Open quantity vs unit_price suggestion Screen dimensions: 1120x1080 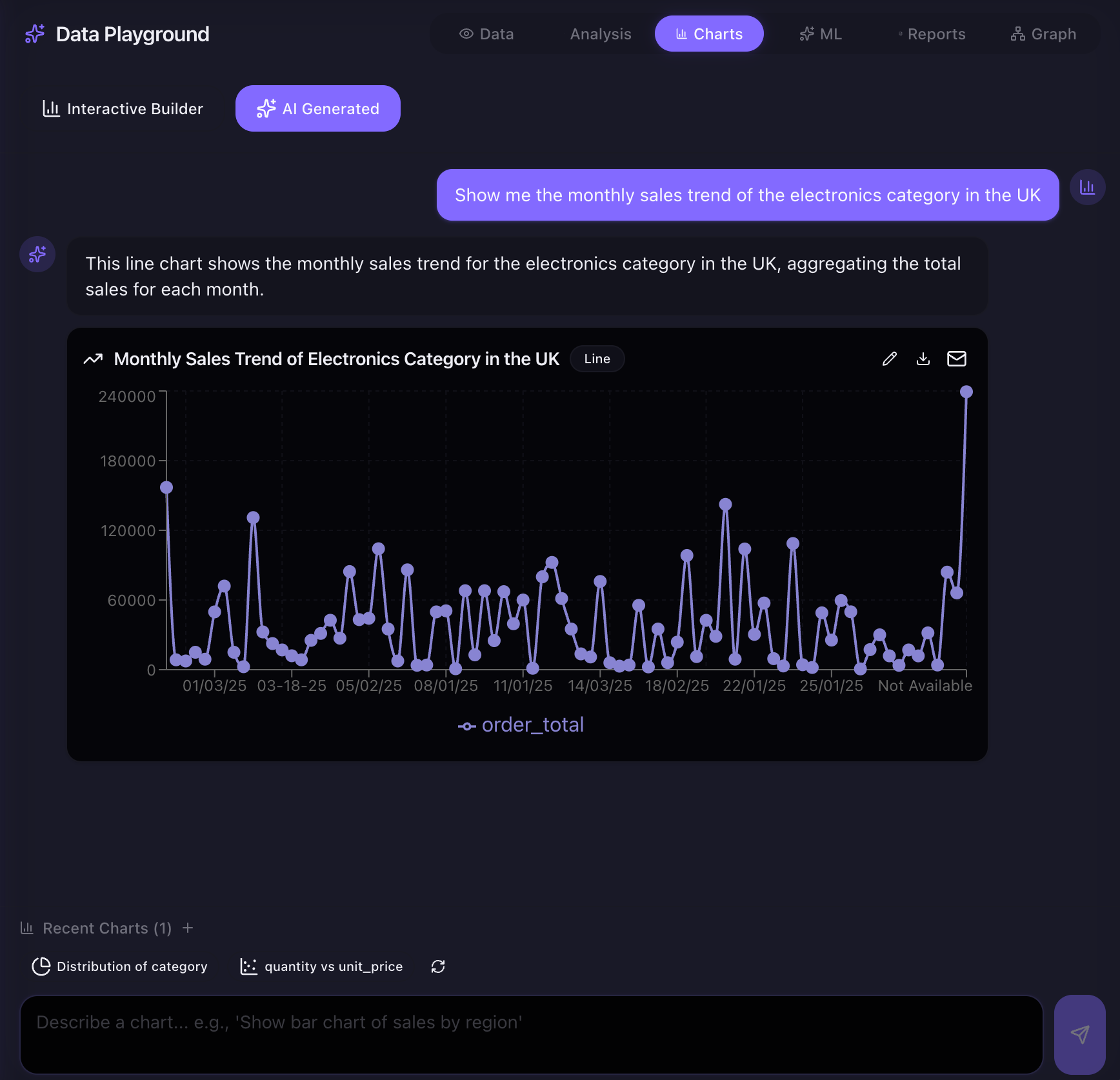[321, 966]
